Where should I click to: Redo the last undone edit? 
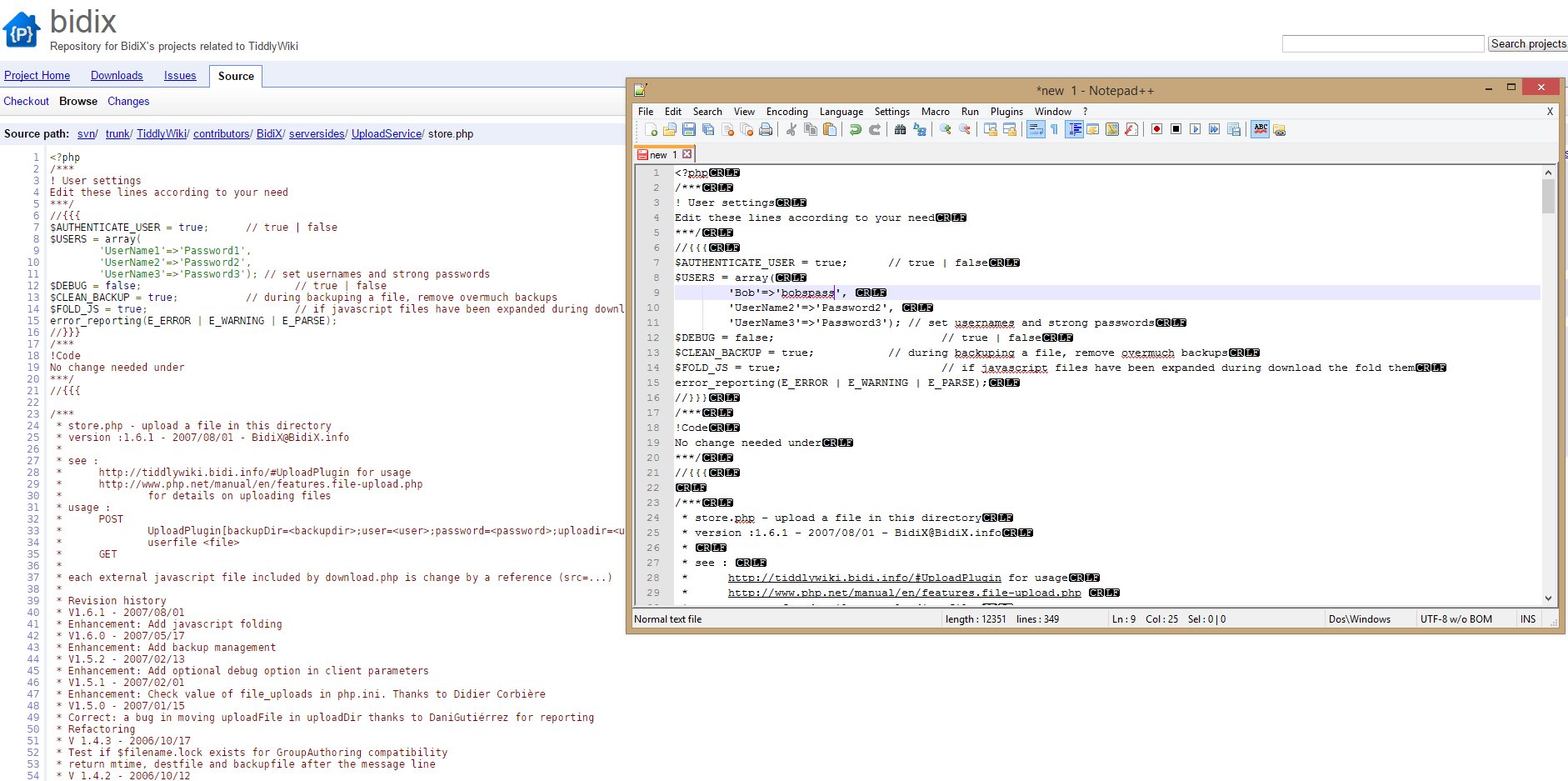coord(875,129)
